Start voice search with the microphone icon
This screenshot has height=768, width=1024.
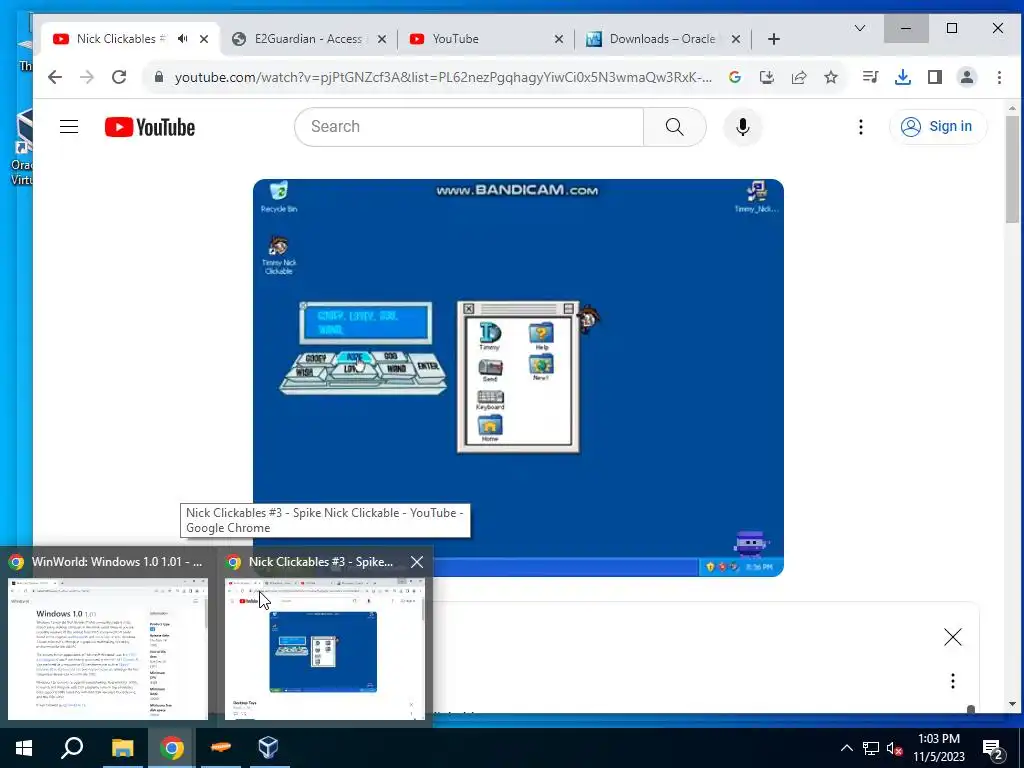(x=743, y=127)
